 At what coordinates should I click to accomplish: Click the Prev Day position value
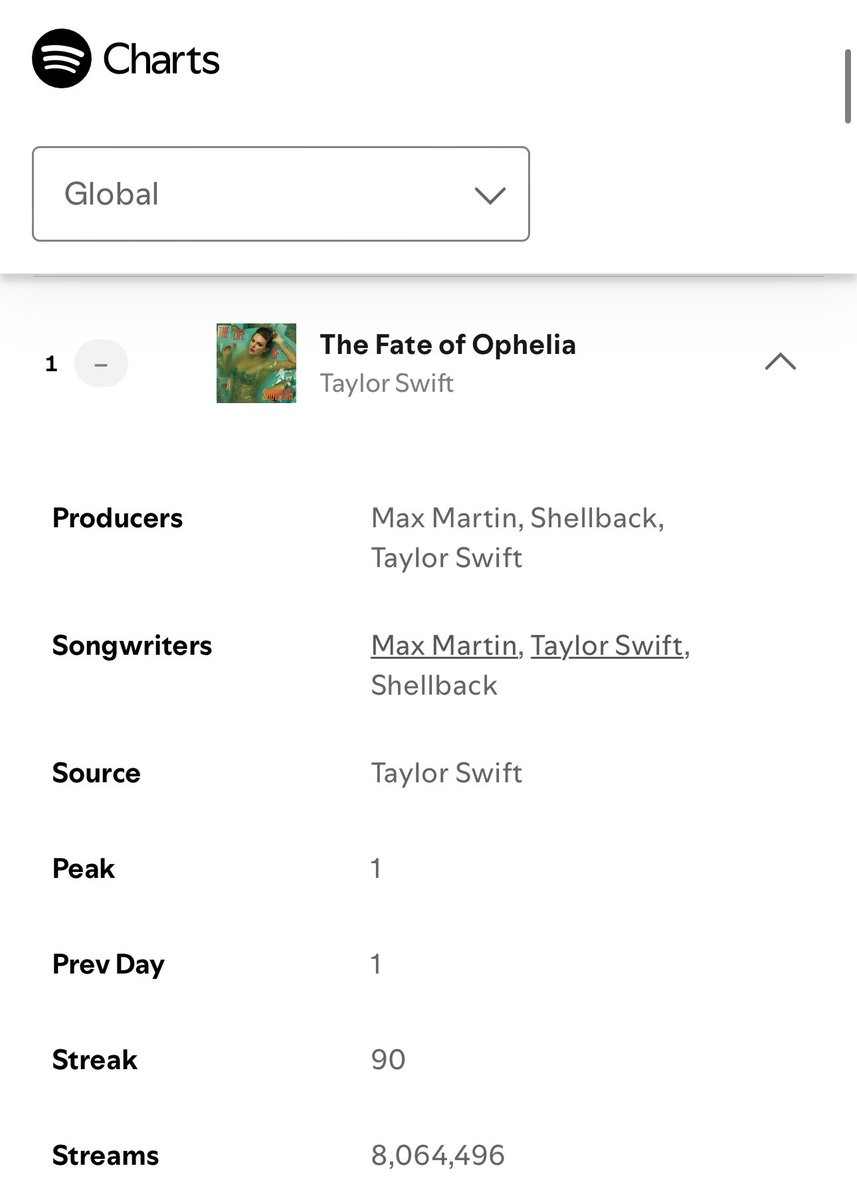[x=376, y=965]
